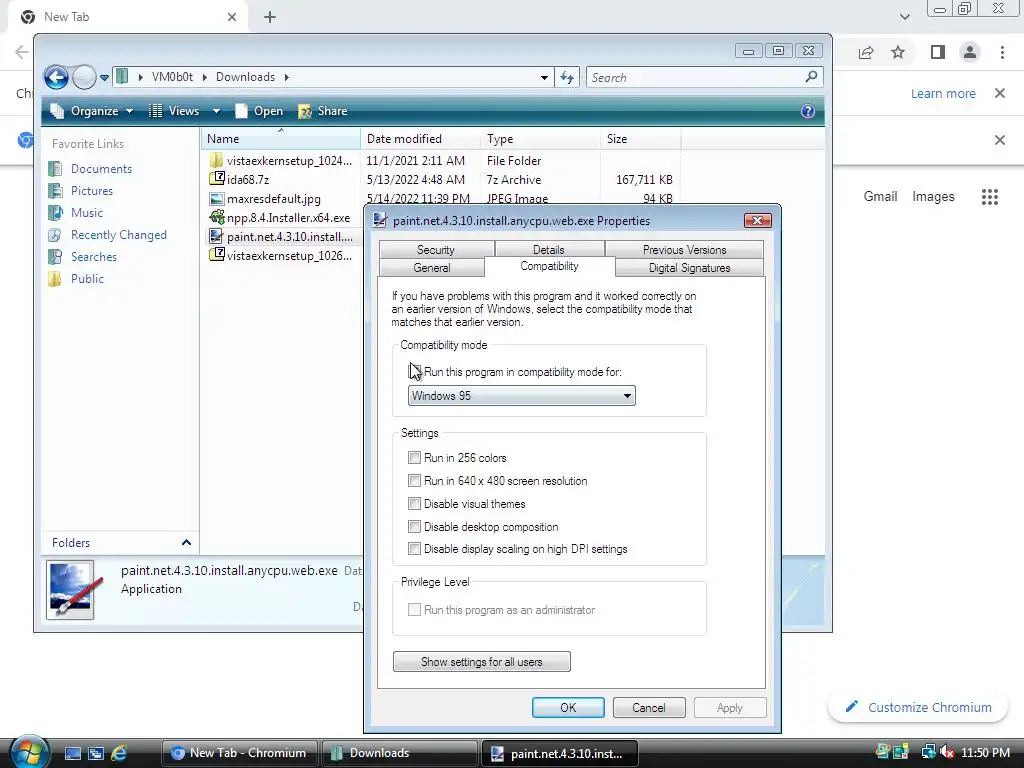Click OK in Properties dialog
The height and width of the screenshot is (768, 1024).
[568, 707]
